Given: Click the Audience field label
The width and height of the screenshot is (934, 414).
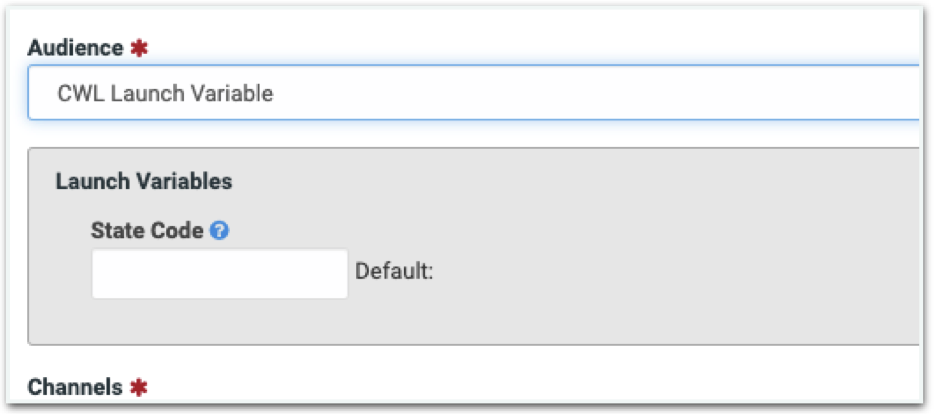Looking at the screenshot, I should [x=76, y=48].
